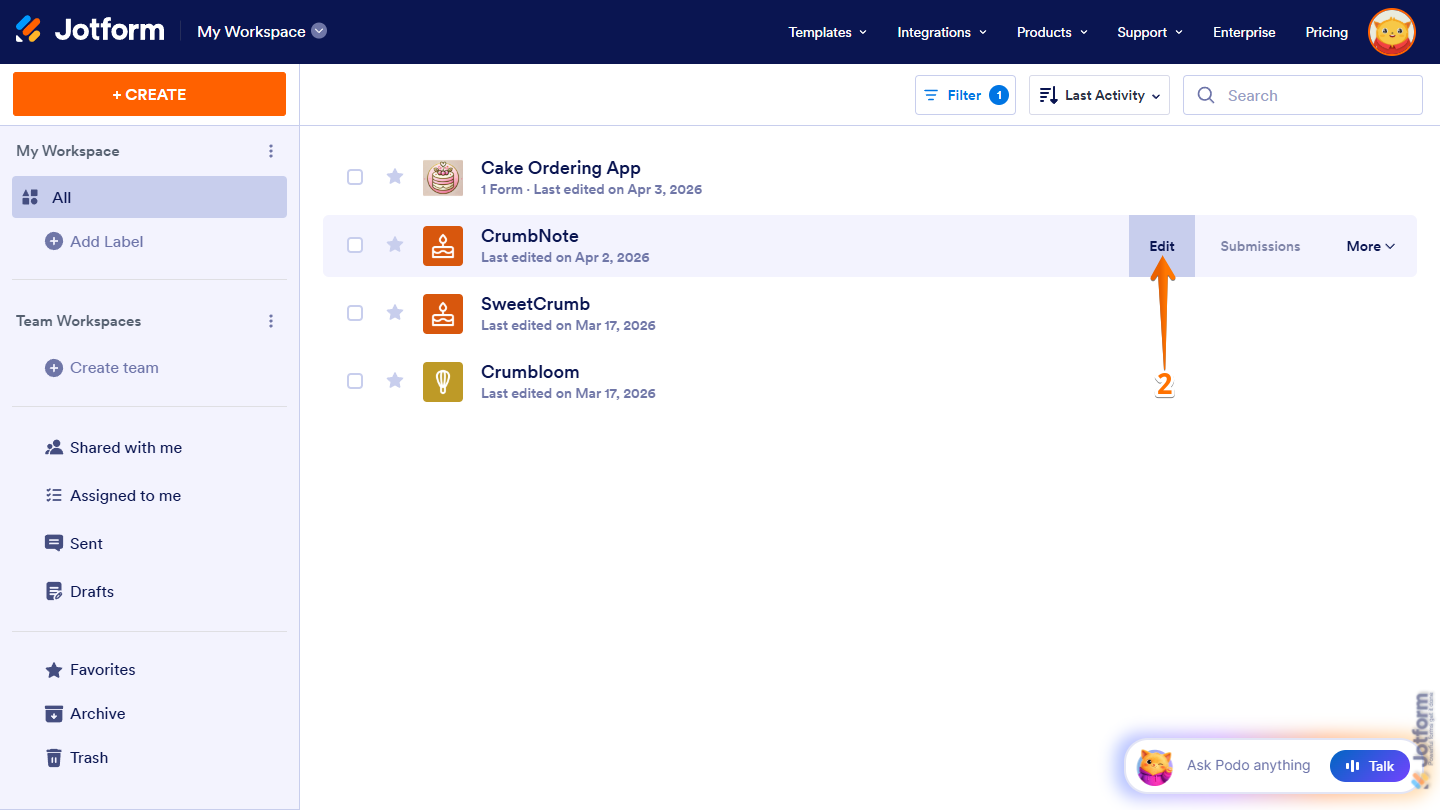The height and width of the screenshot is (810, 1440).
Task: Open Submissions for CrumbNote
Action: [x=1260, y=246]
